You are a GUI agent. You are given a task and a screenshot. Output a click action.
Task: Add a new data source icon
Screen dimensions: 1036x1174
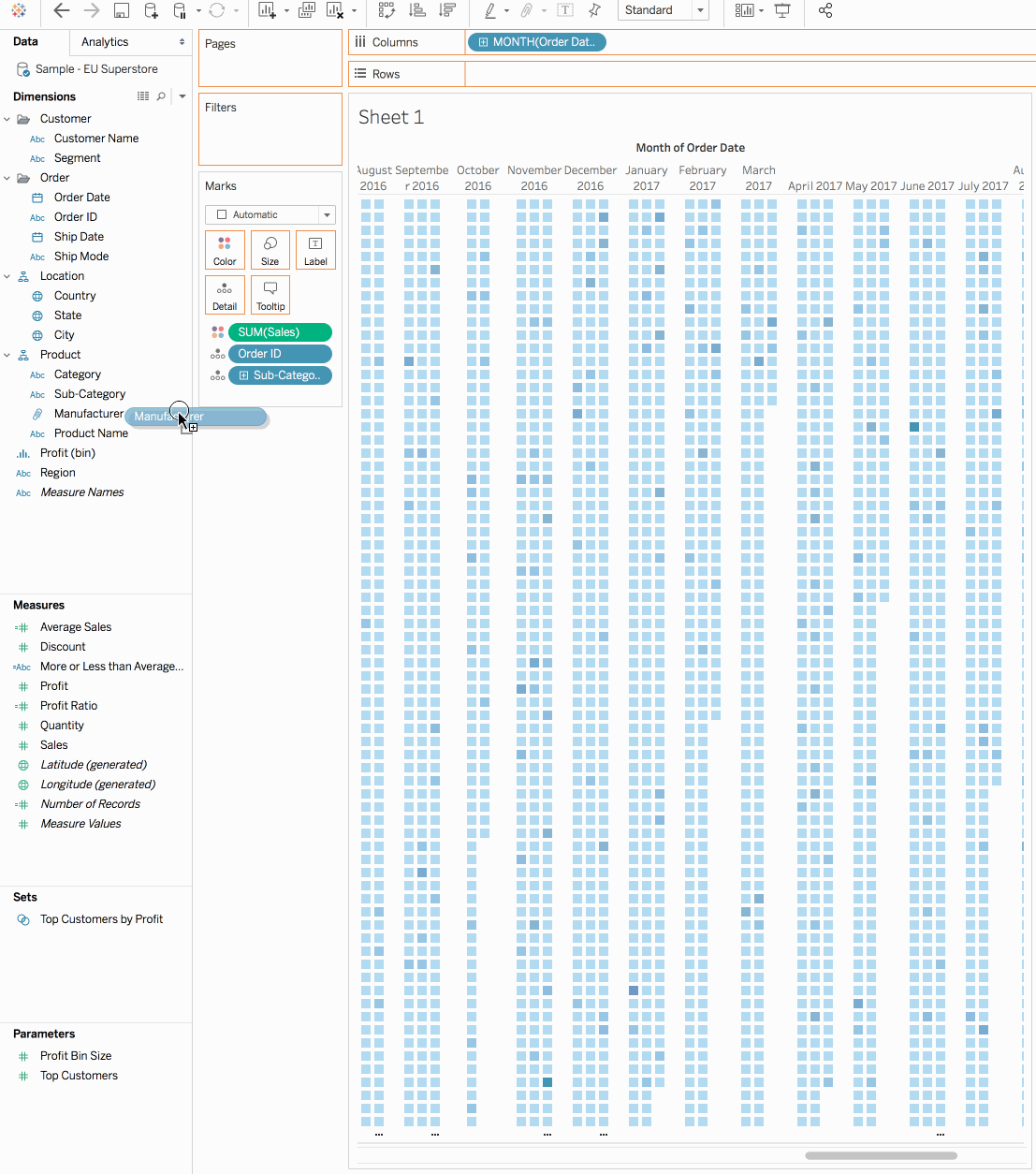click(151, 10)
